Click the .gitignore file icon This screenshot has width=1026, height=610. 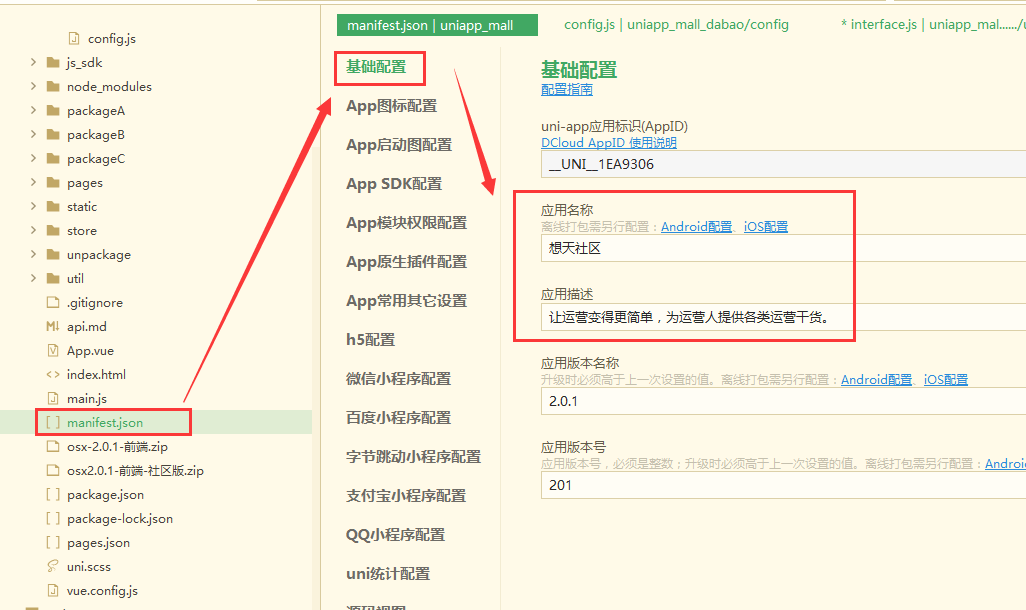pyautogui.click(x=53, y=302)
